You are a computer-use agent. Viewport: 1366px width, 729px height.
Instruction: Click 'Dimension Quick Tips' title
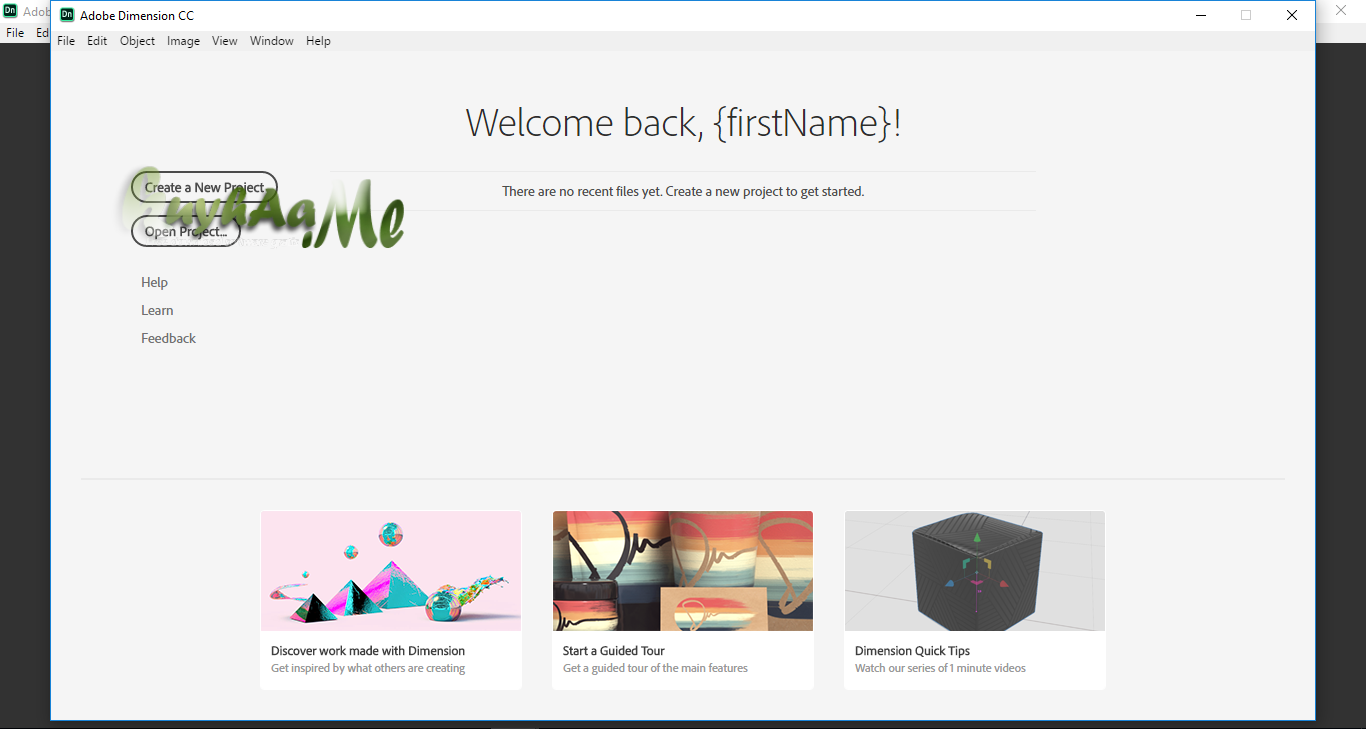click(x=913, y=650)
